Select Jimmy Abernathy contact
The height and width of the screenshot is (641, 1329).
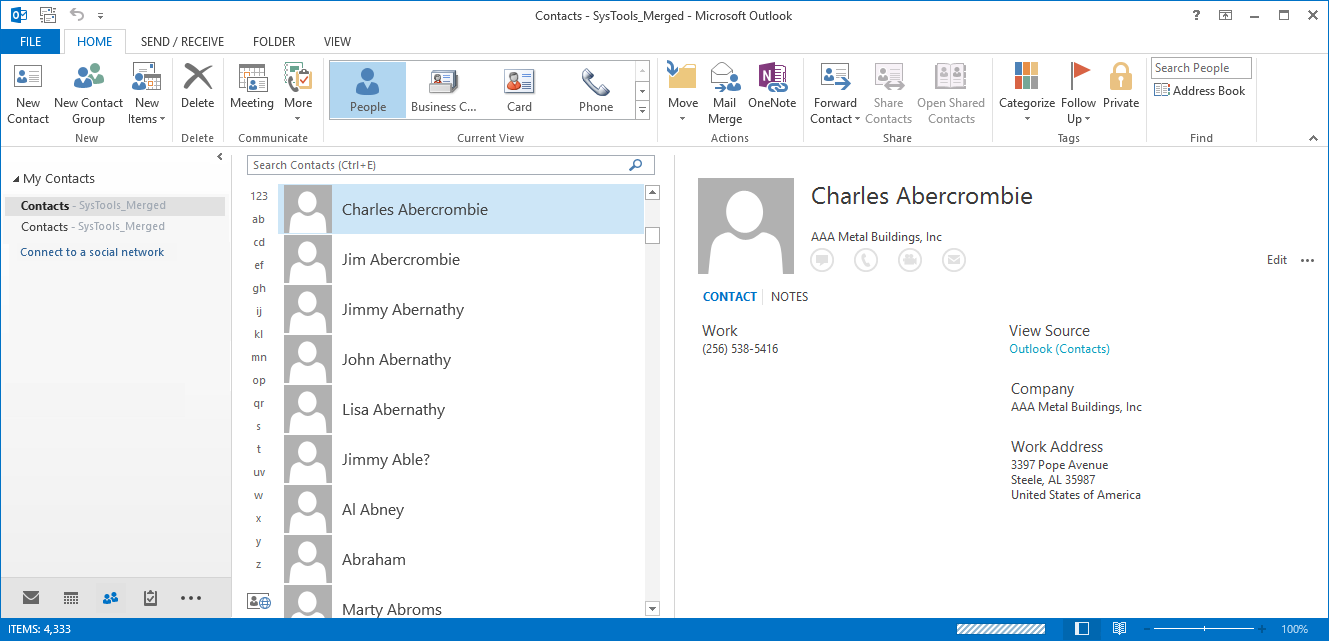461,309
